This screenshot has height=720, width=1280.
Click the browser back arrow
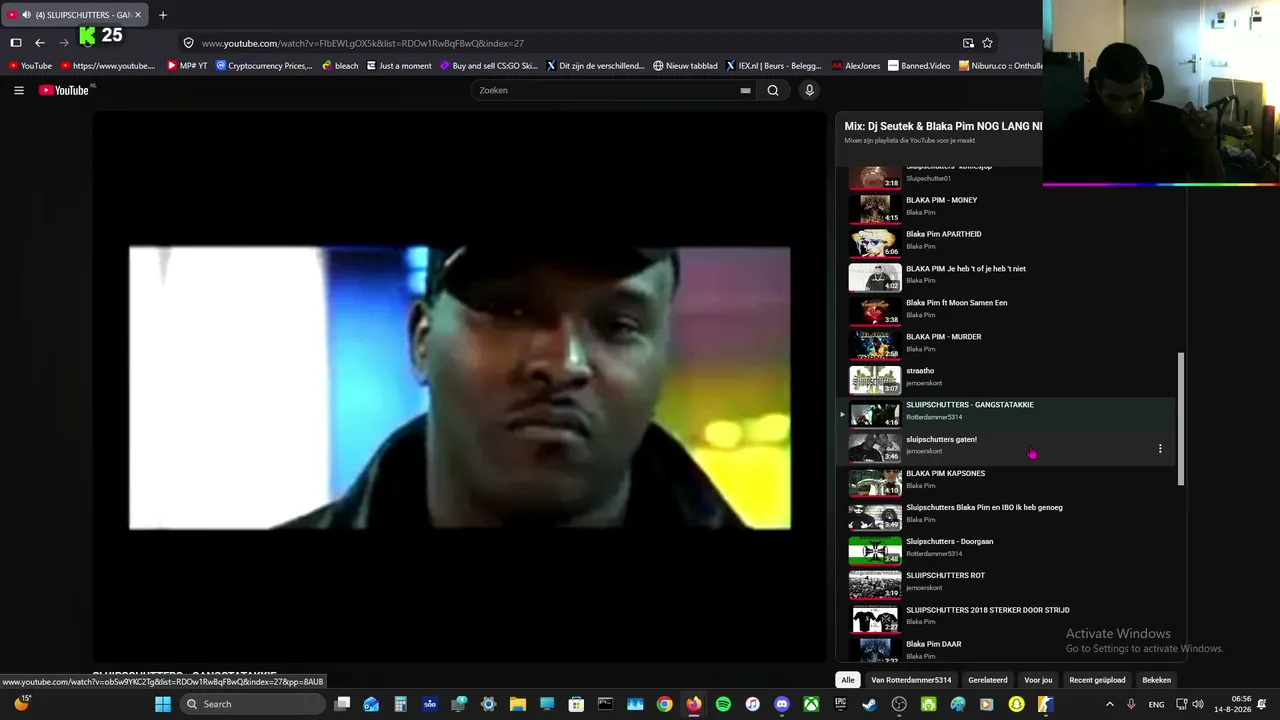coord(40,43)
